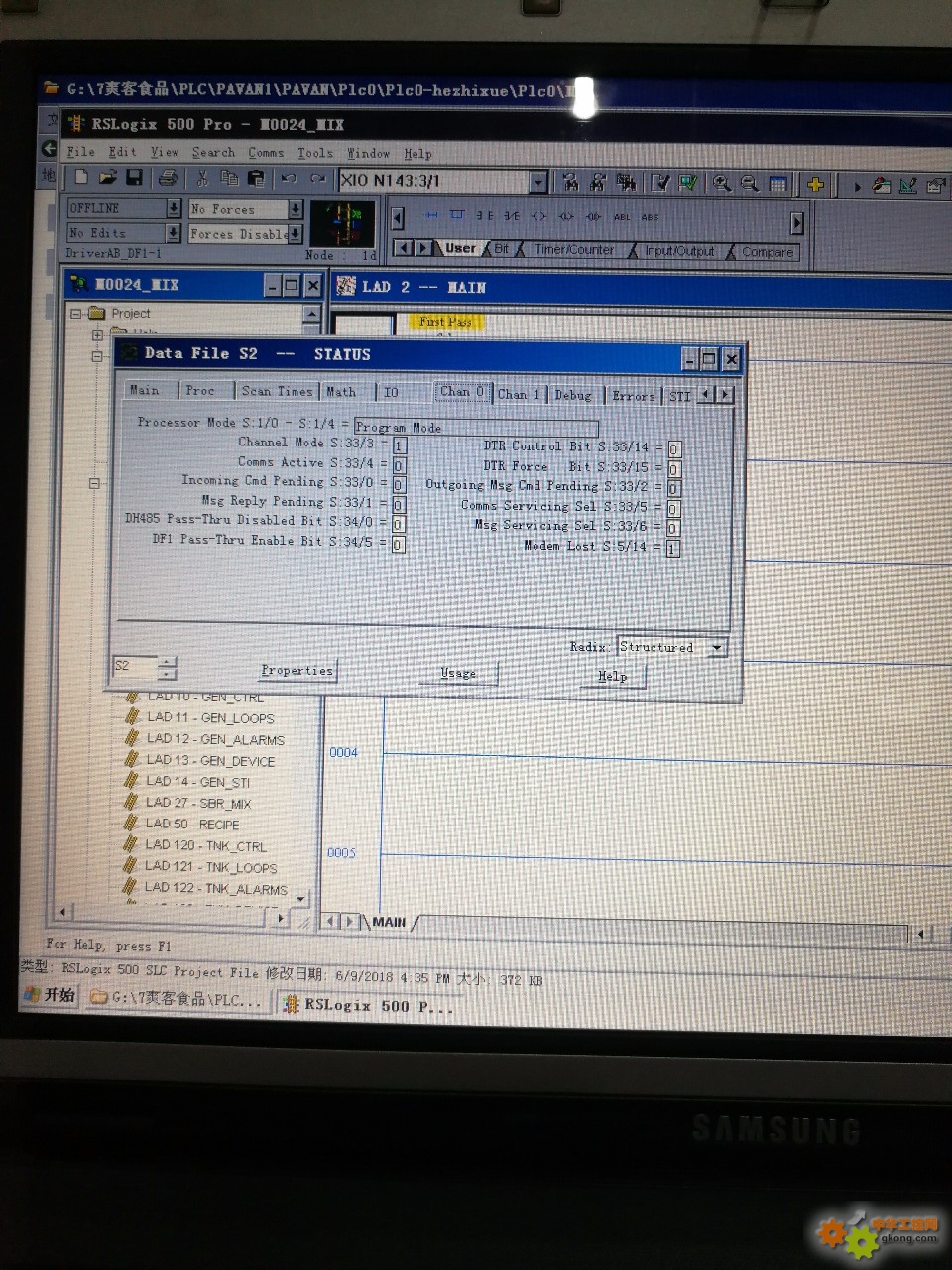Click the Start button on the taskbar

[49, 994]
